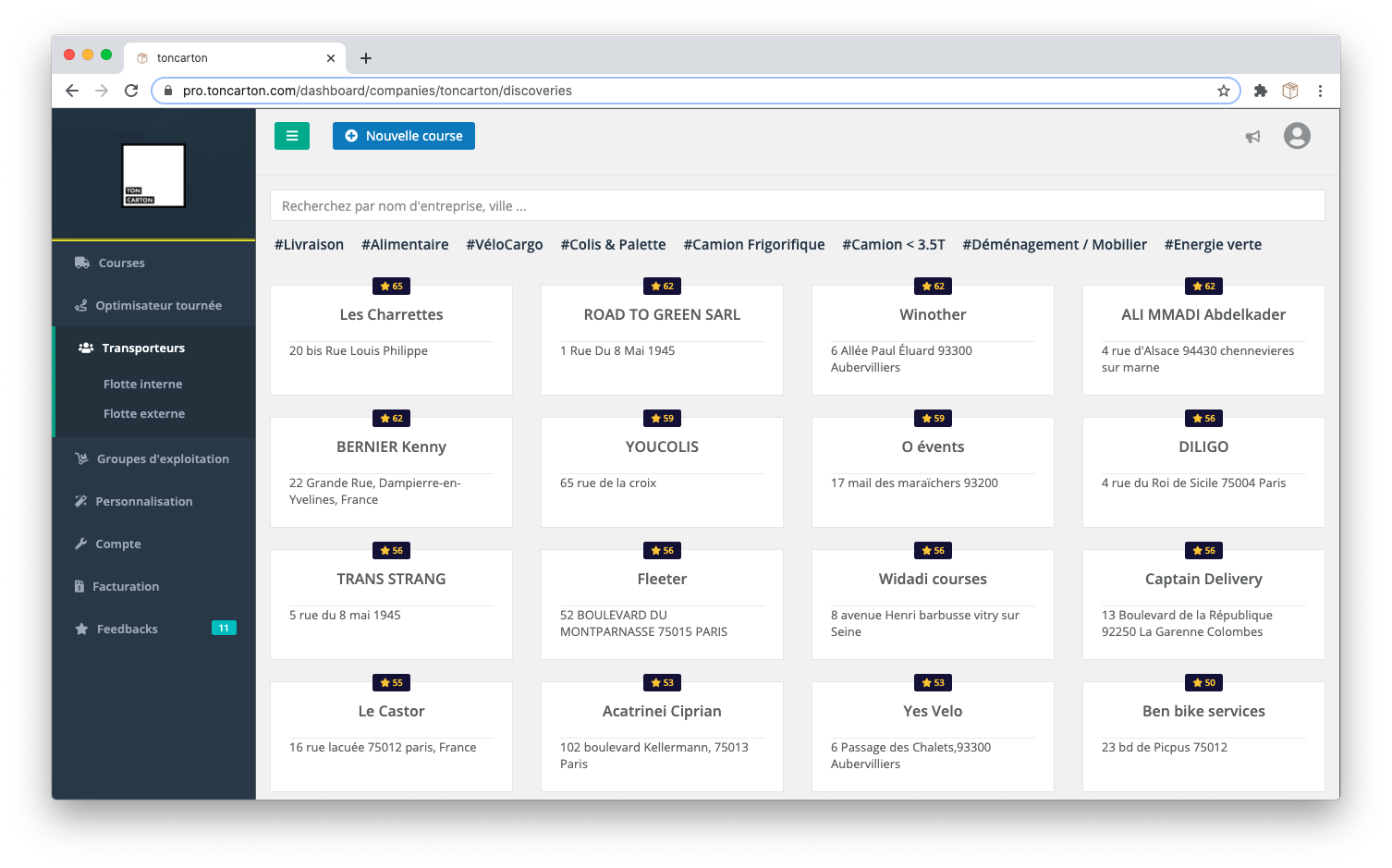
Task: Filter by the #VéloCargo hashtag
Action: click(x=505, y=245)
